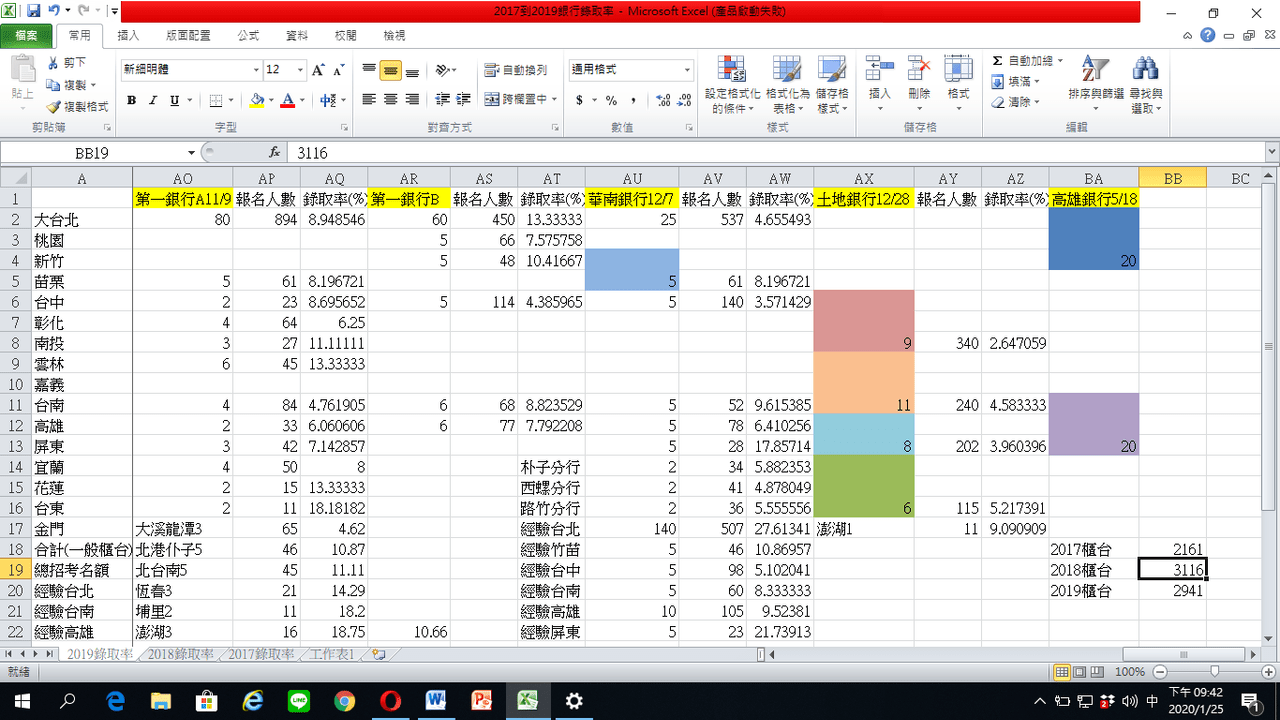Apply the red font color A
Viewport: 1280px width, 720px height.
[x=288, y=100]
